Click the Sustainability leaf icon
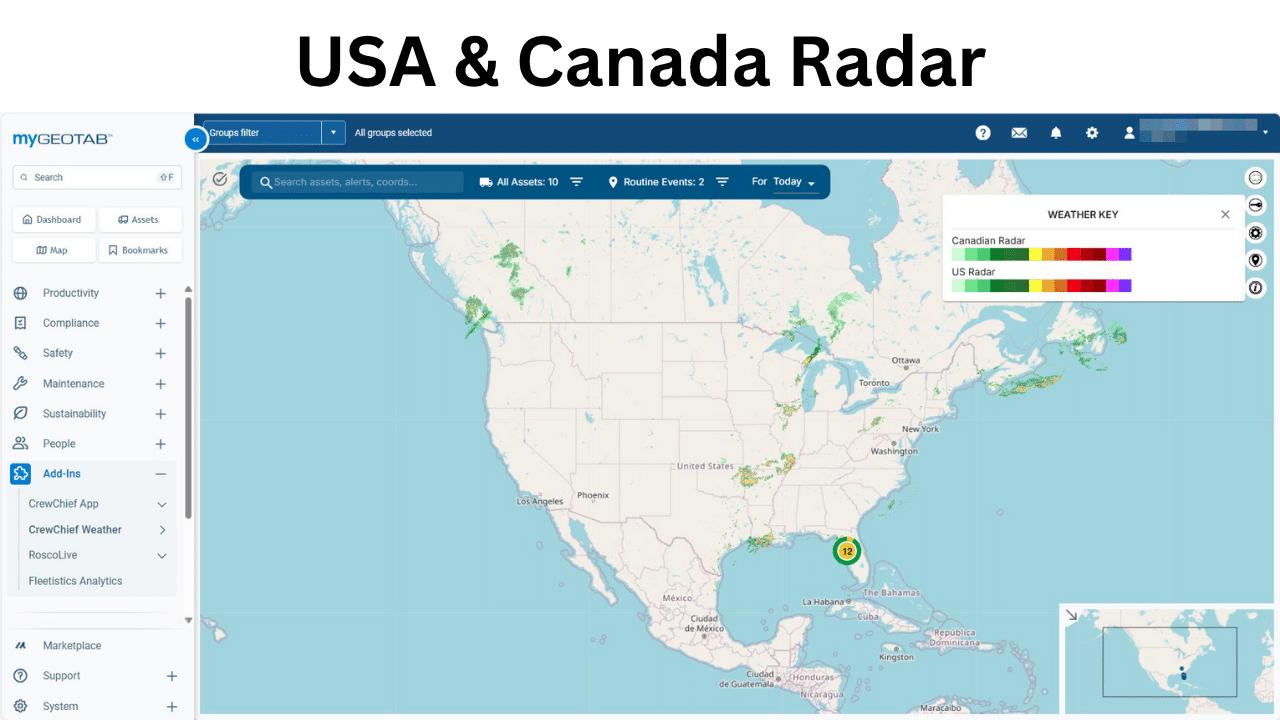Screen dimensions: 1280x720 tap(20, 413)
